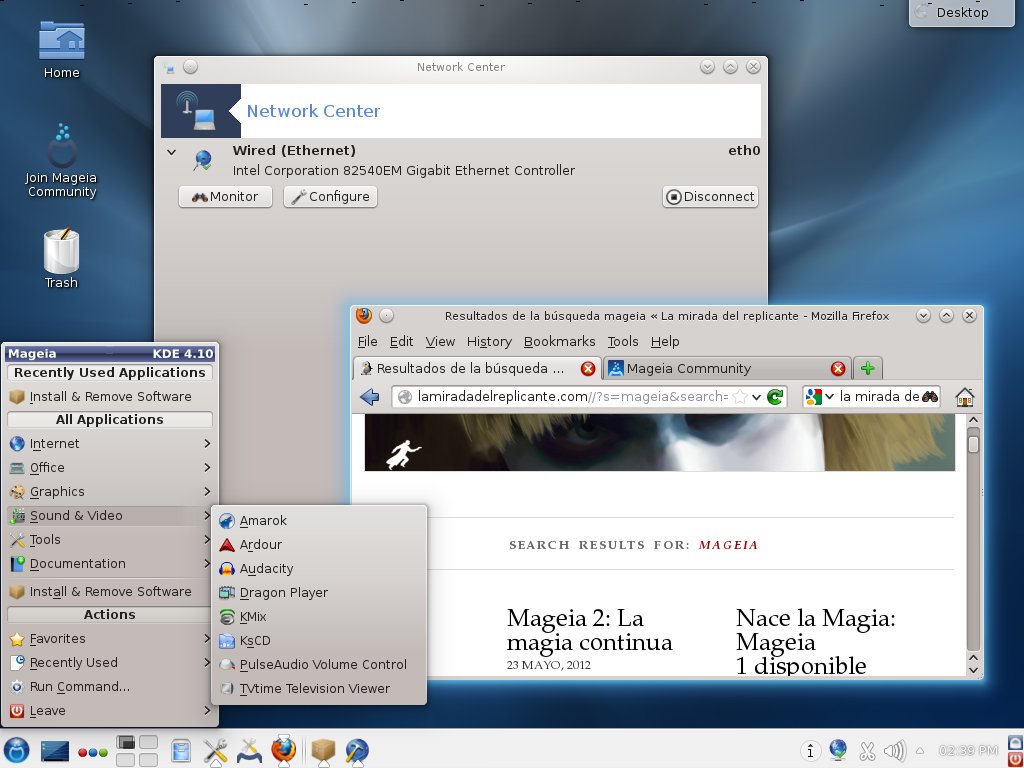Click the speaker volume tray icon

coord(895,751)
